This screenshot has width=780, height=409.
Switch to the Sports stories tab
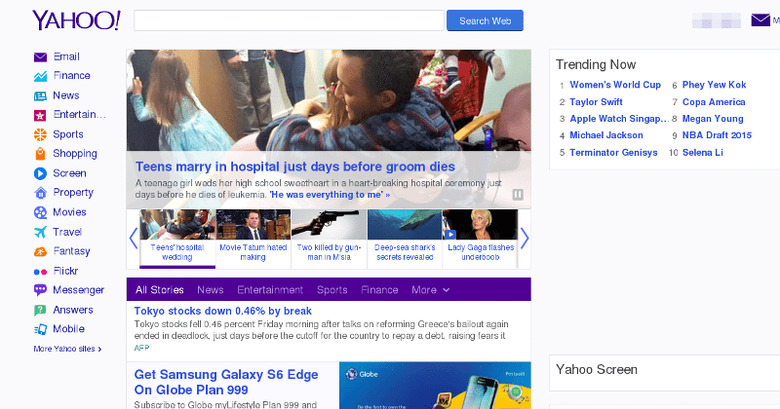tap(332, 290)
